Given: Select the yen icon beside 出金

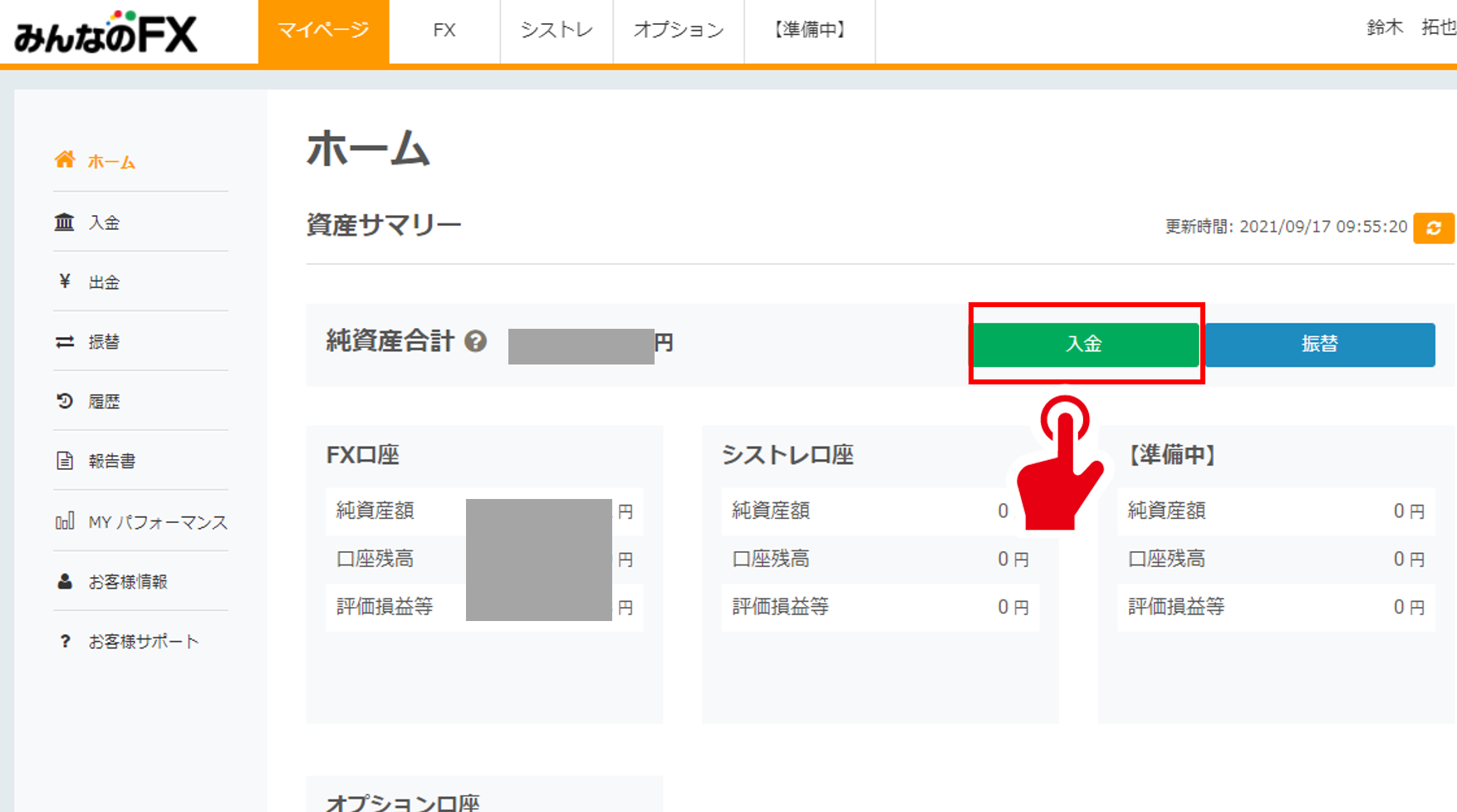Looking at the screenshot, I should [66, 281].
